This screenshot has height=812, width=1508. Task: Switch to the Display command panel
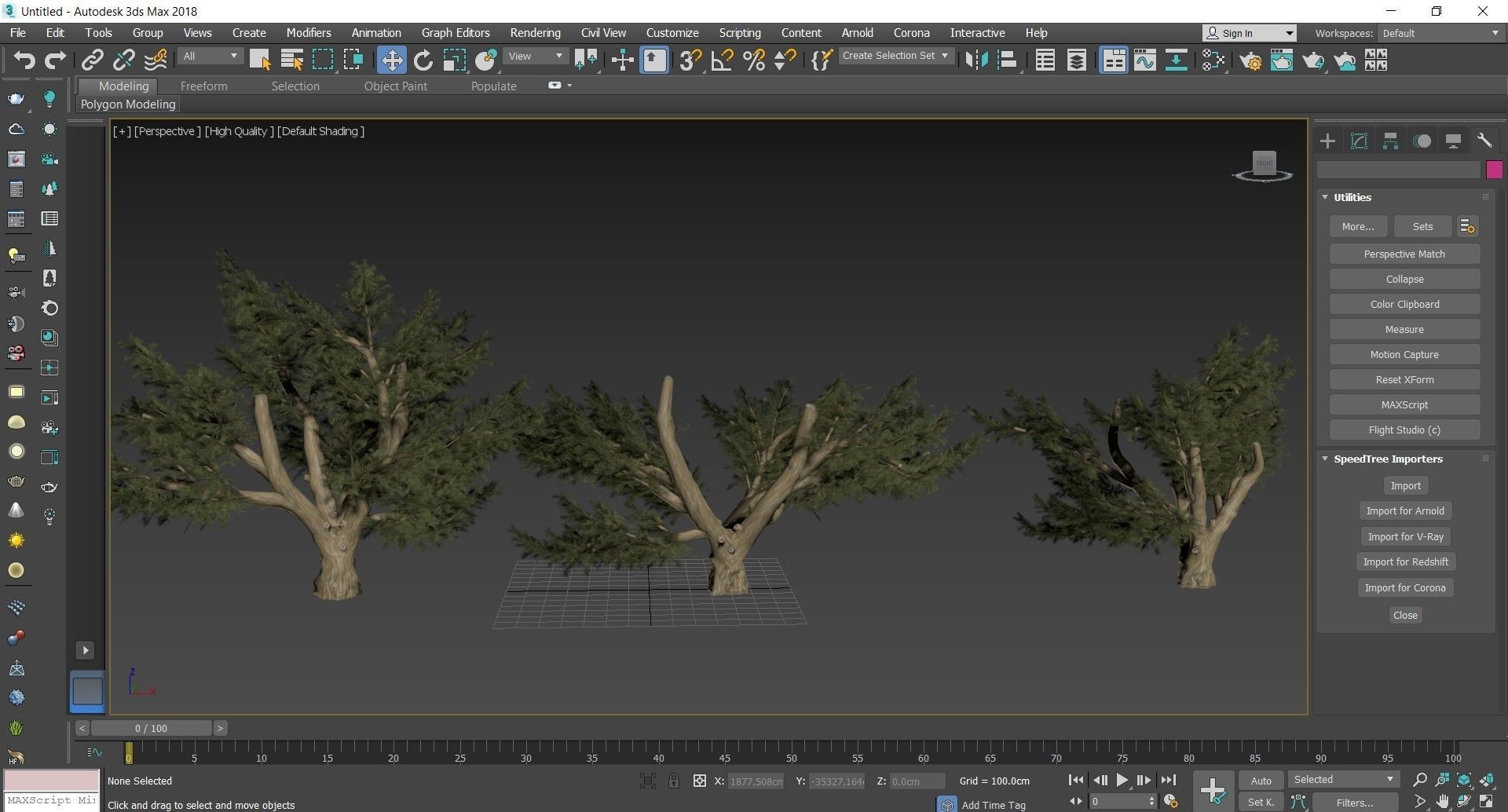click(1453, 141)
